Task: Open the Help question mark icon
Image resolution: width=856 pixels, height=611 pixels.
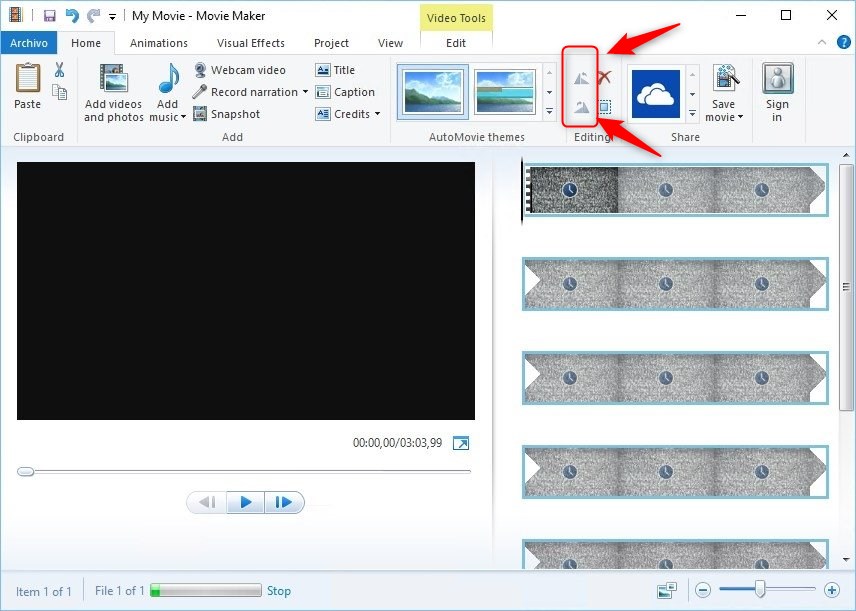Action: tap(843, 42)
